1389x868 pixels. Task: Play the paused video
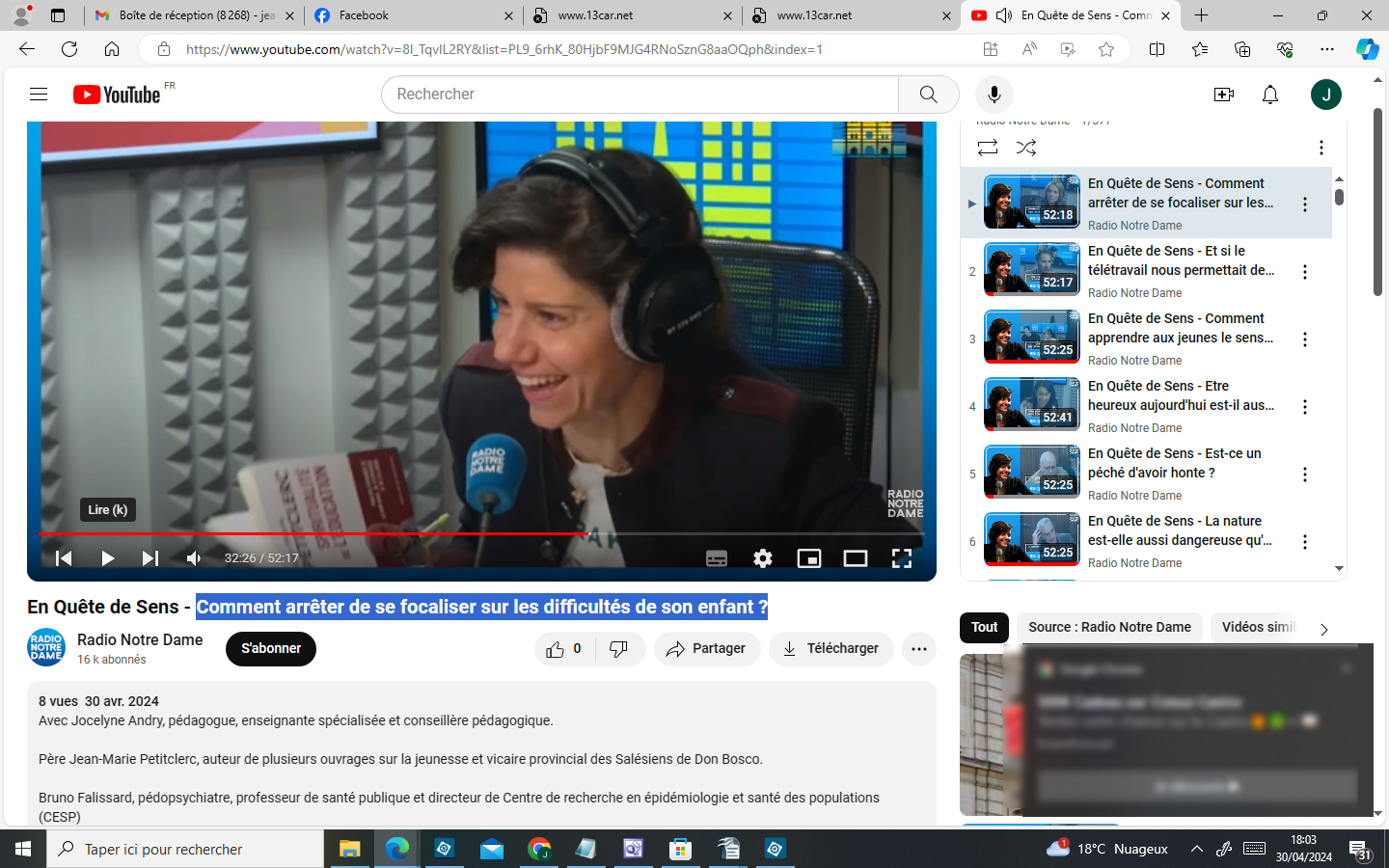click(107, 558)
